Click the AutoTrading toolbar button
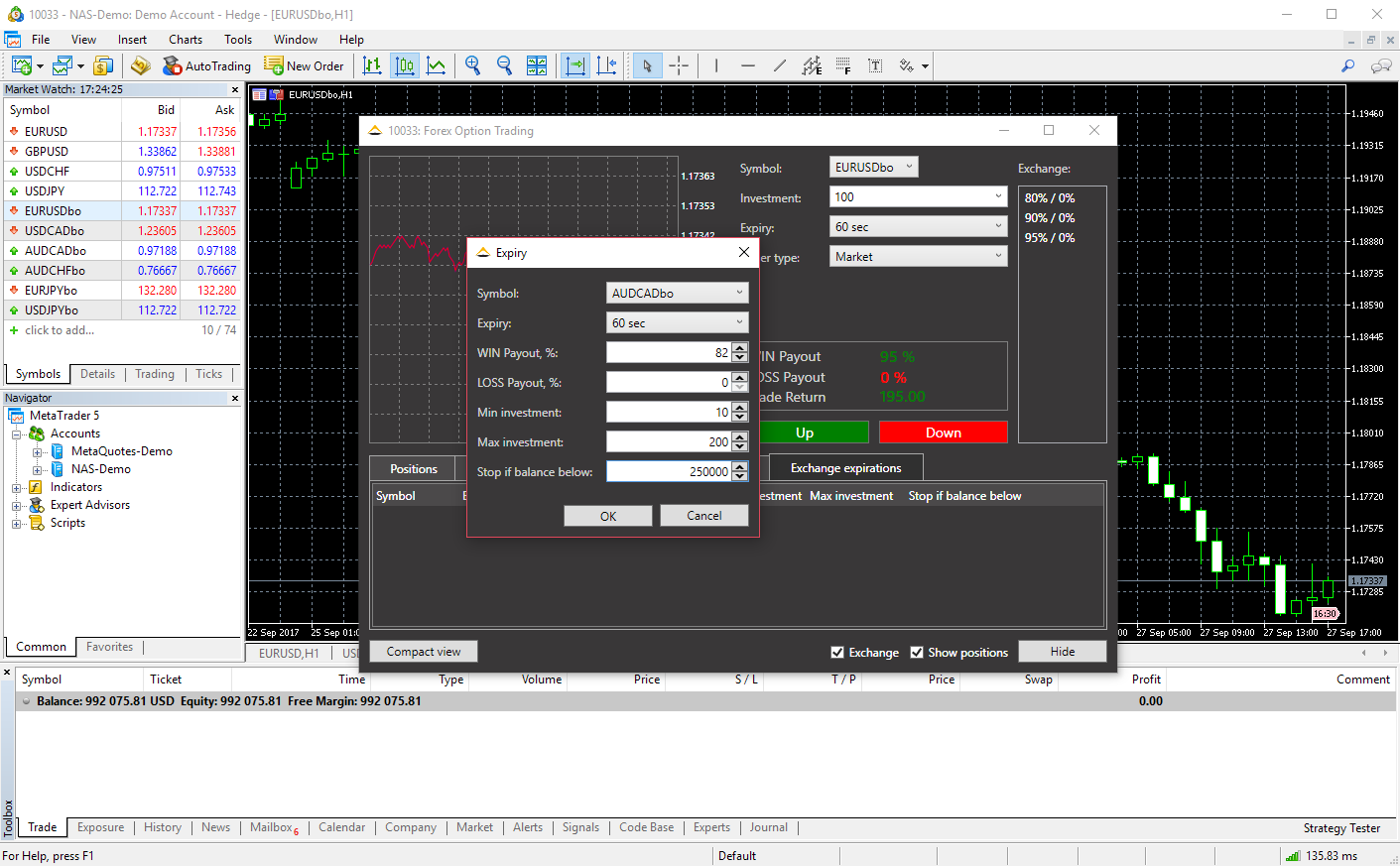Image resolution: width=1400 pixels, height=866 pixels. [x=207, y=65]
